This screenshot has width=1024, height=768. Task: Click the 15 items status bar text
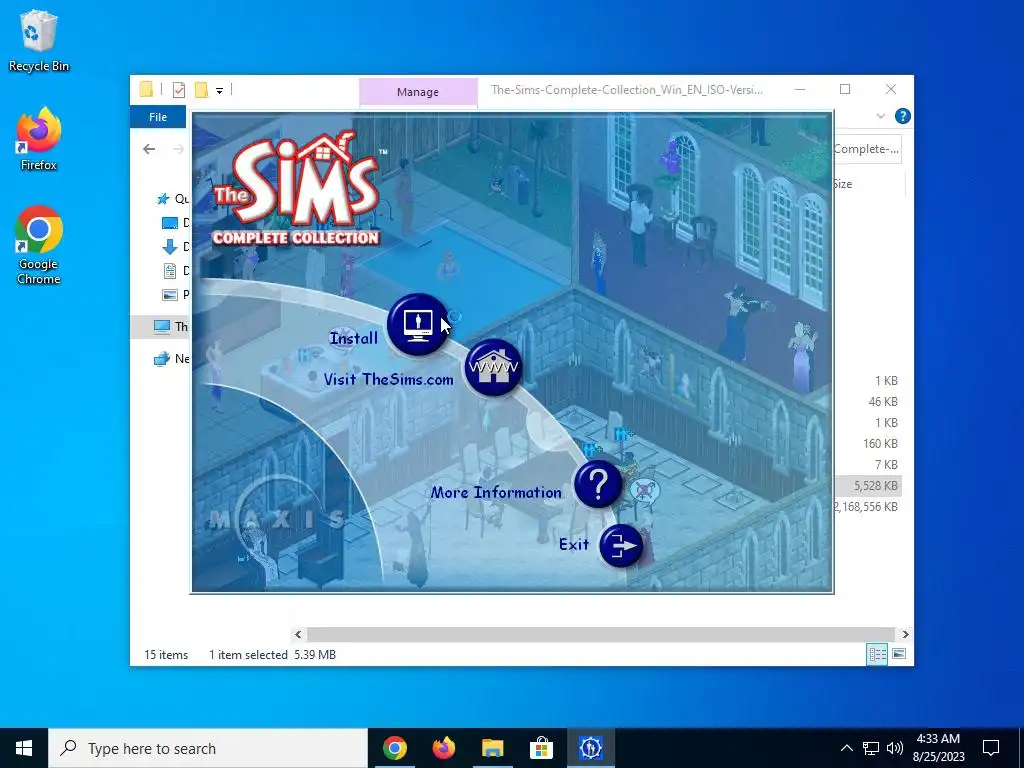point(166,654)
